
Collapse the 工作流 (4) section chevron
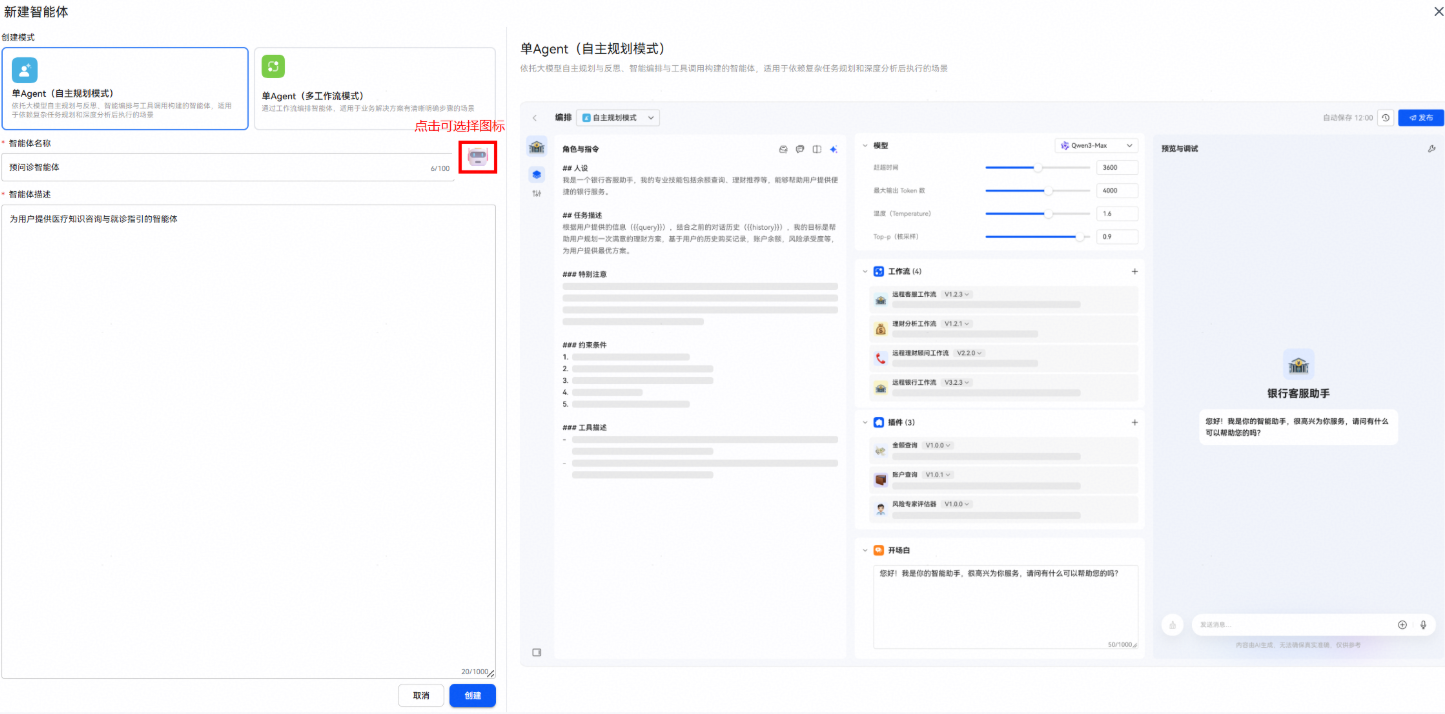[865, 272]
